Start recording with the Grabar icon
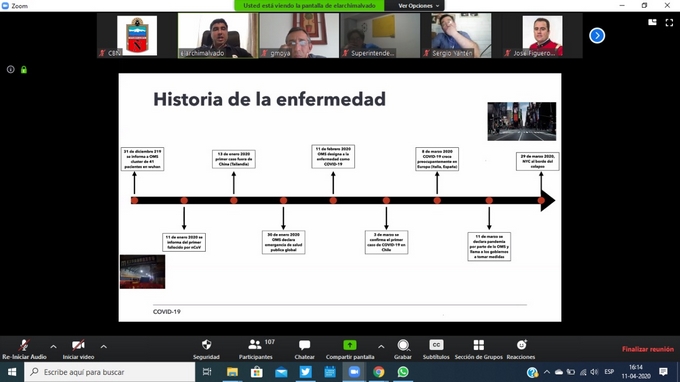 pos(403,345)
